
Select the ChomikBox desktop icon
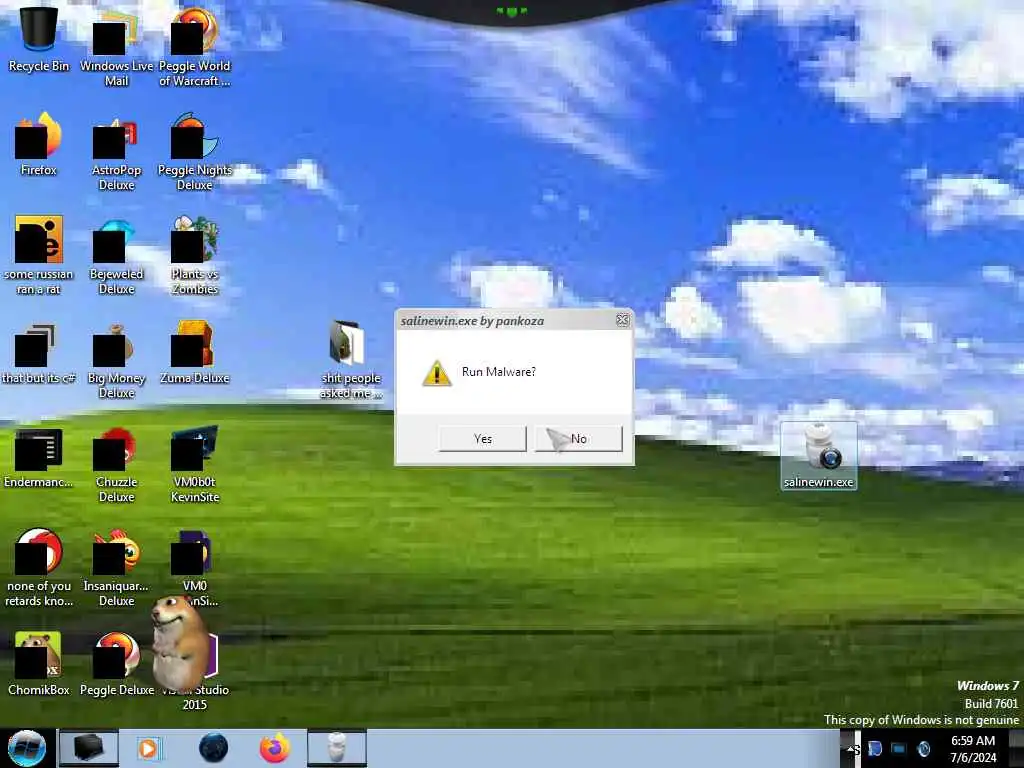39,665
